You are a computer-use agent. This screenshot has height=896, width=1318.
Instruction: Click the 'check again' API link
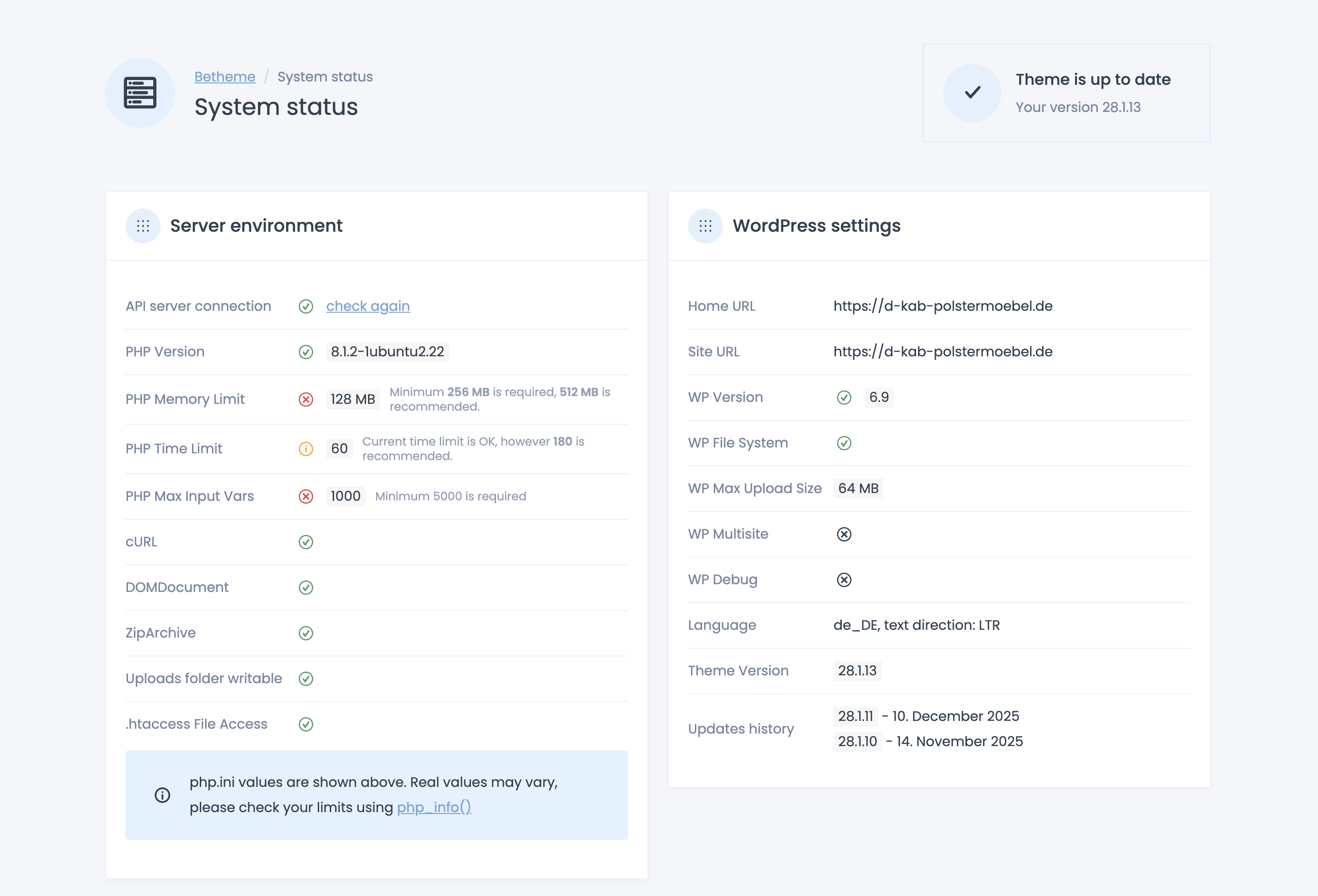click(x=368, y=305)
